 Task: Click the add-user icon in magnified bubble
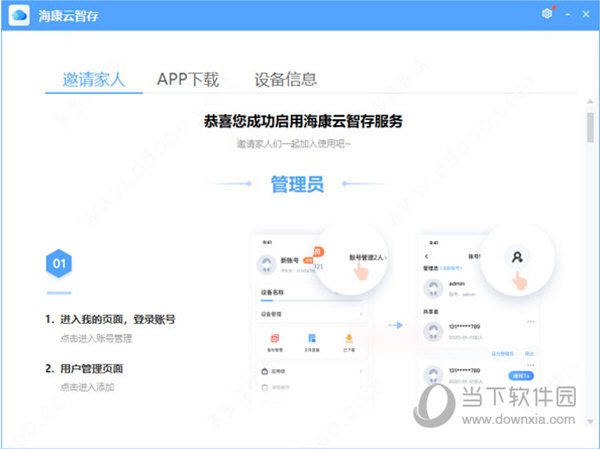(517, 257)
